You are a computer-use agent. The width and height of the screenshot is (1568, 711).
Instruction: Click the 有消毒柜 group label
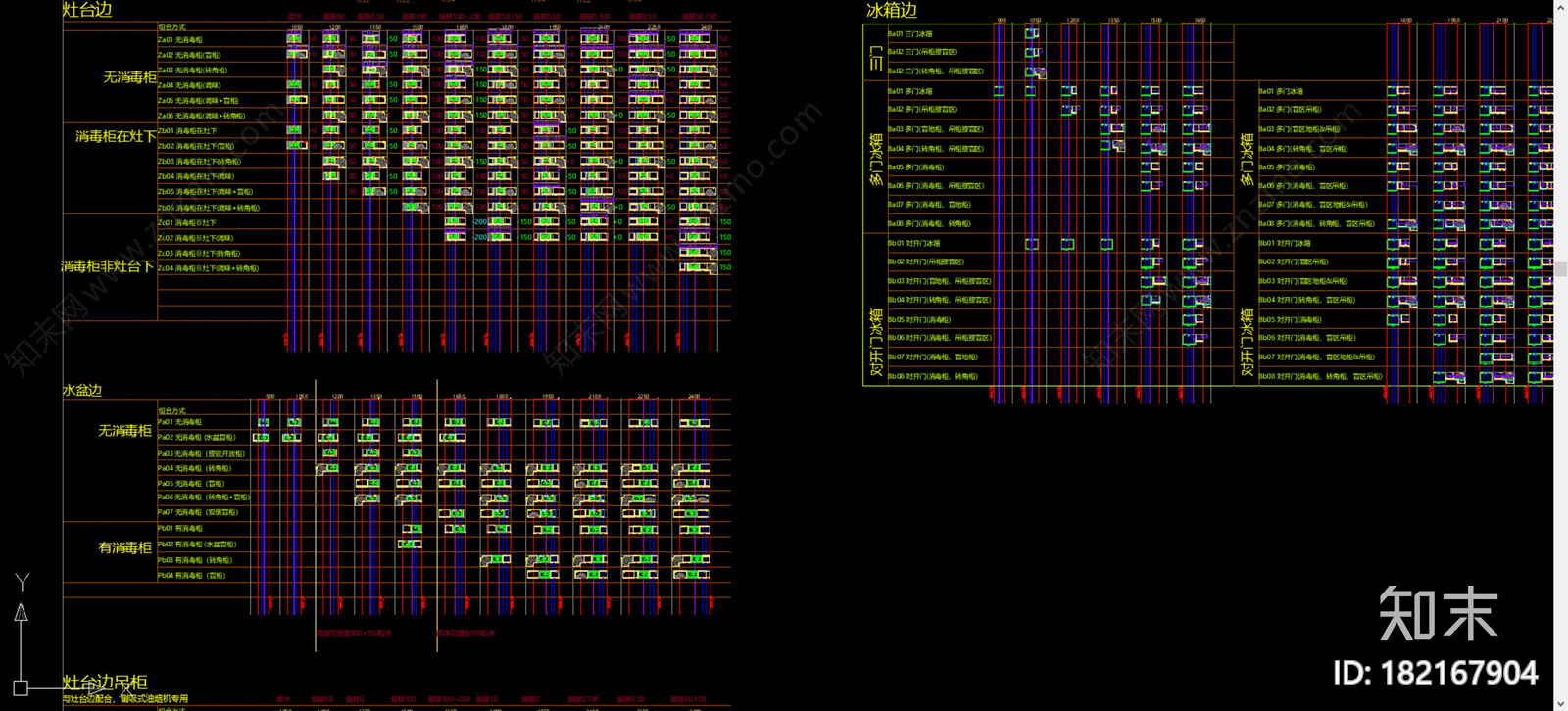pos(124,547)
